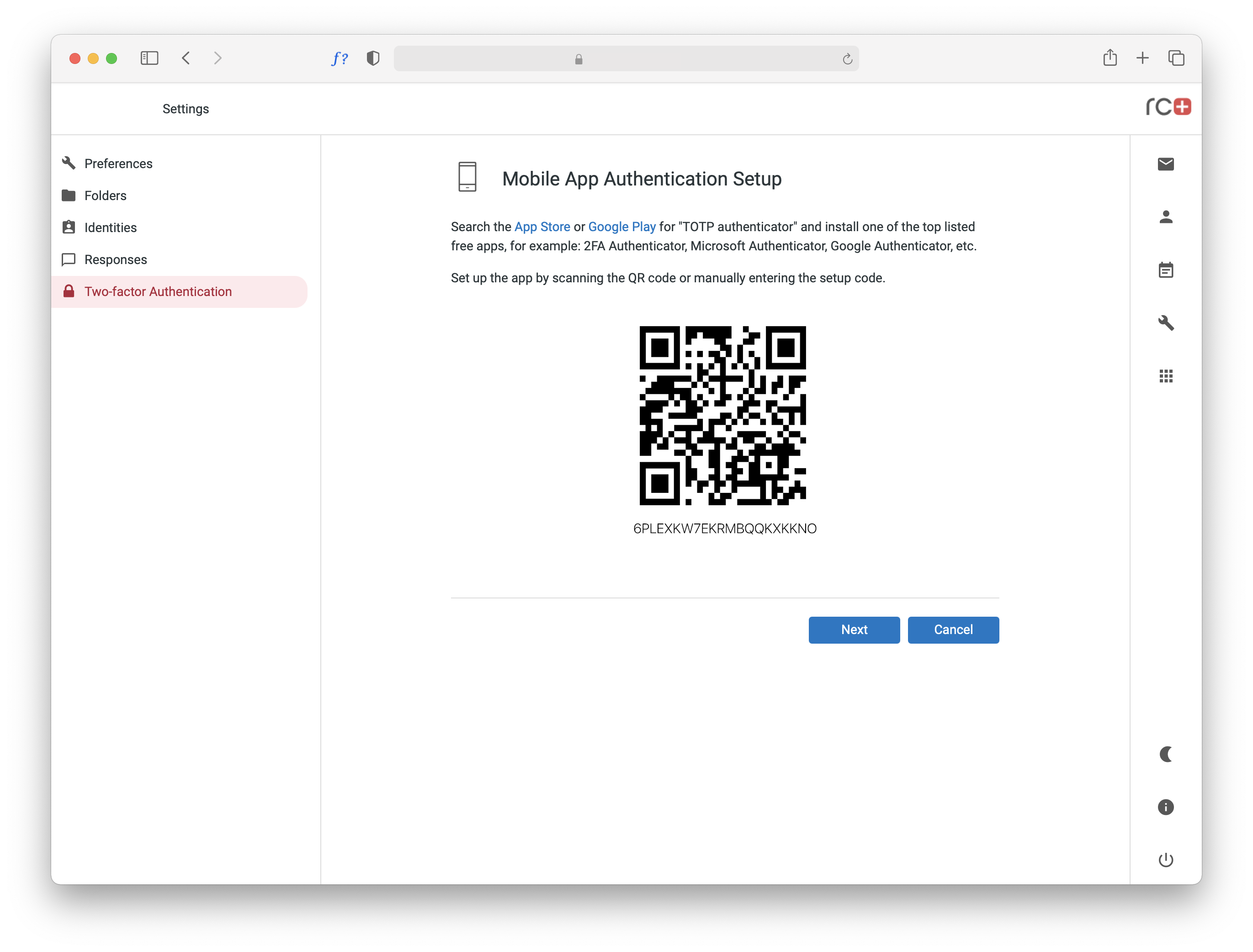Screen dimensions: 1253x952
Task: Open Contacts person icon in right sidebar
Action: [1165, 217]
